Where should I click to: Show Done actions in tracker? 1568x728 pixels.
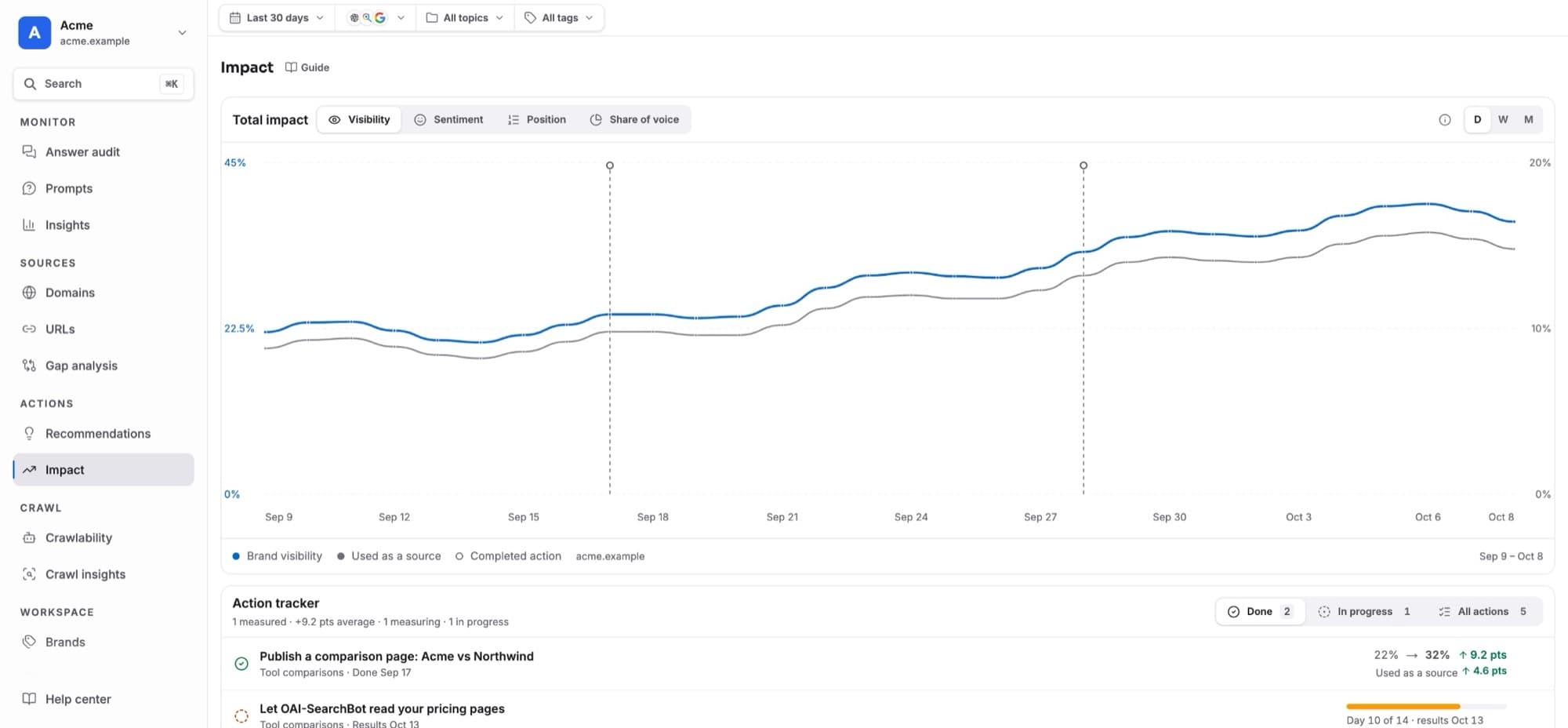1260,612
